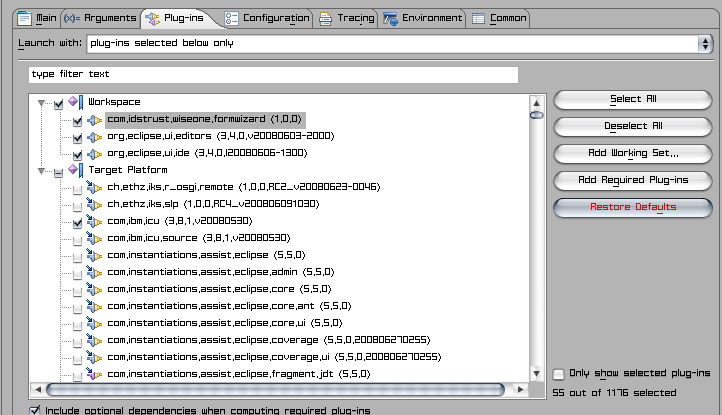Toggle the Target Platform group checkbox

coord(58,173)
